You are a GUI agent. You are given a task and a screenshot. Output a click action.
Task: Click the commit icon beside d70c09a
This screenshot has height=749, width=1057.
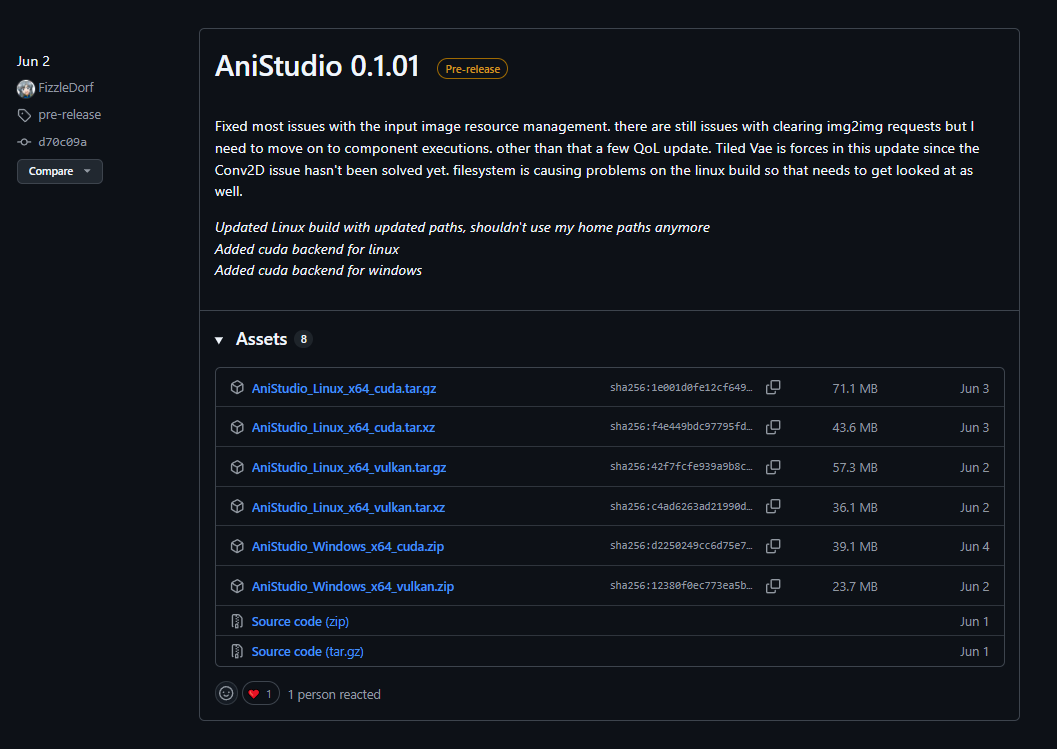(x=24, y=142)
